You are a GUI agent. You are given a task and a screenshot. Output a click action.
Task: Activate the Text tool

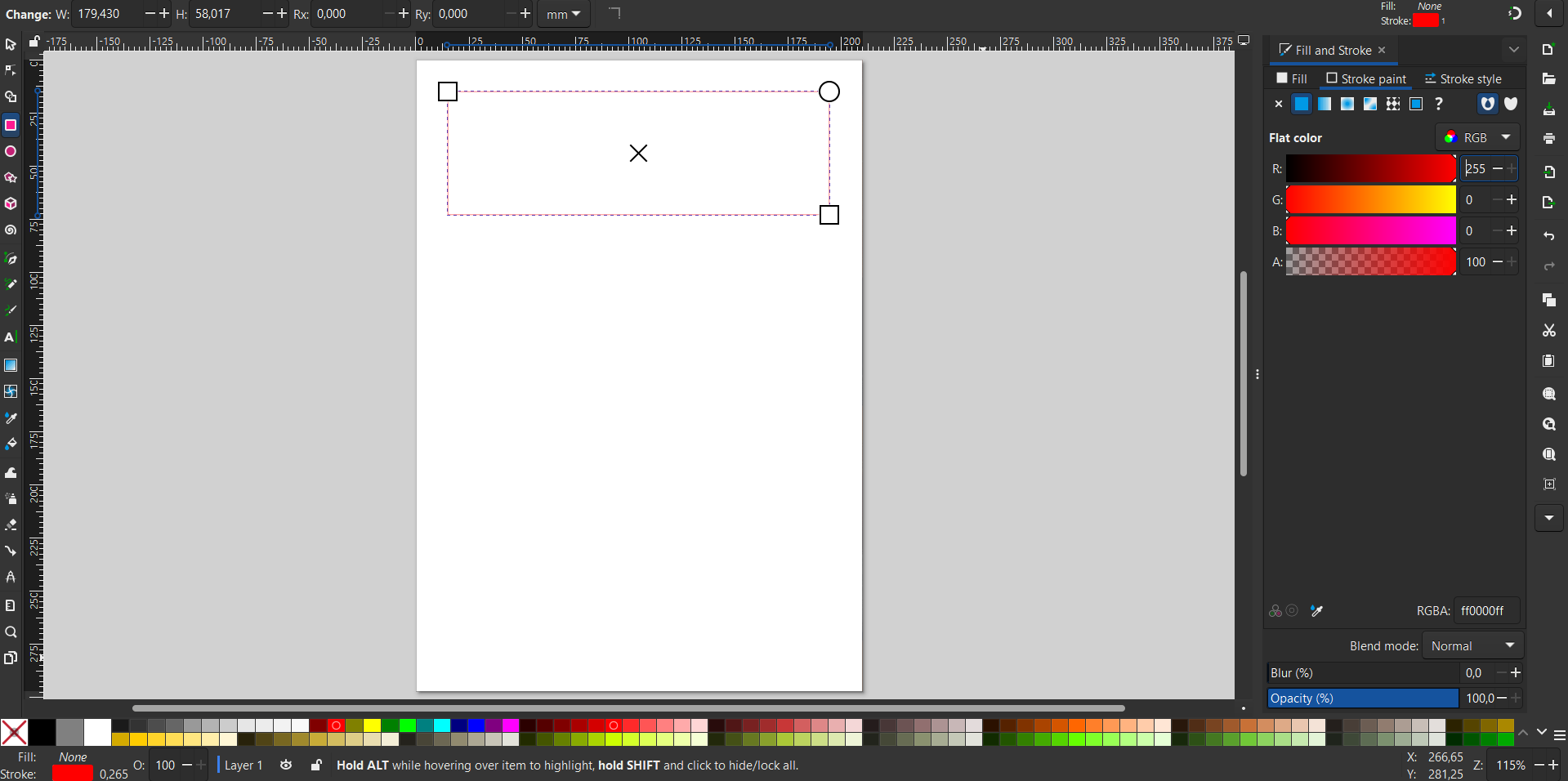tap(11, 337)
